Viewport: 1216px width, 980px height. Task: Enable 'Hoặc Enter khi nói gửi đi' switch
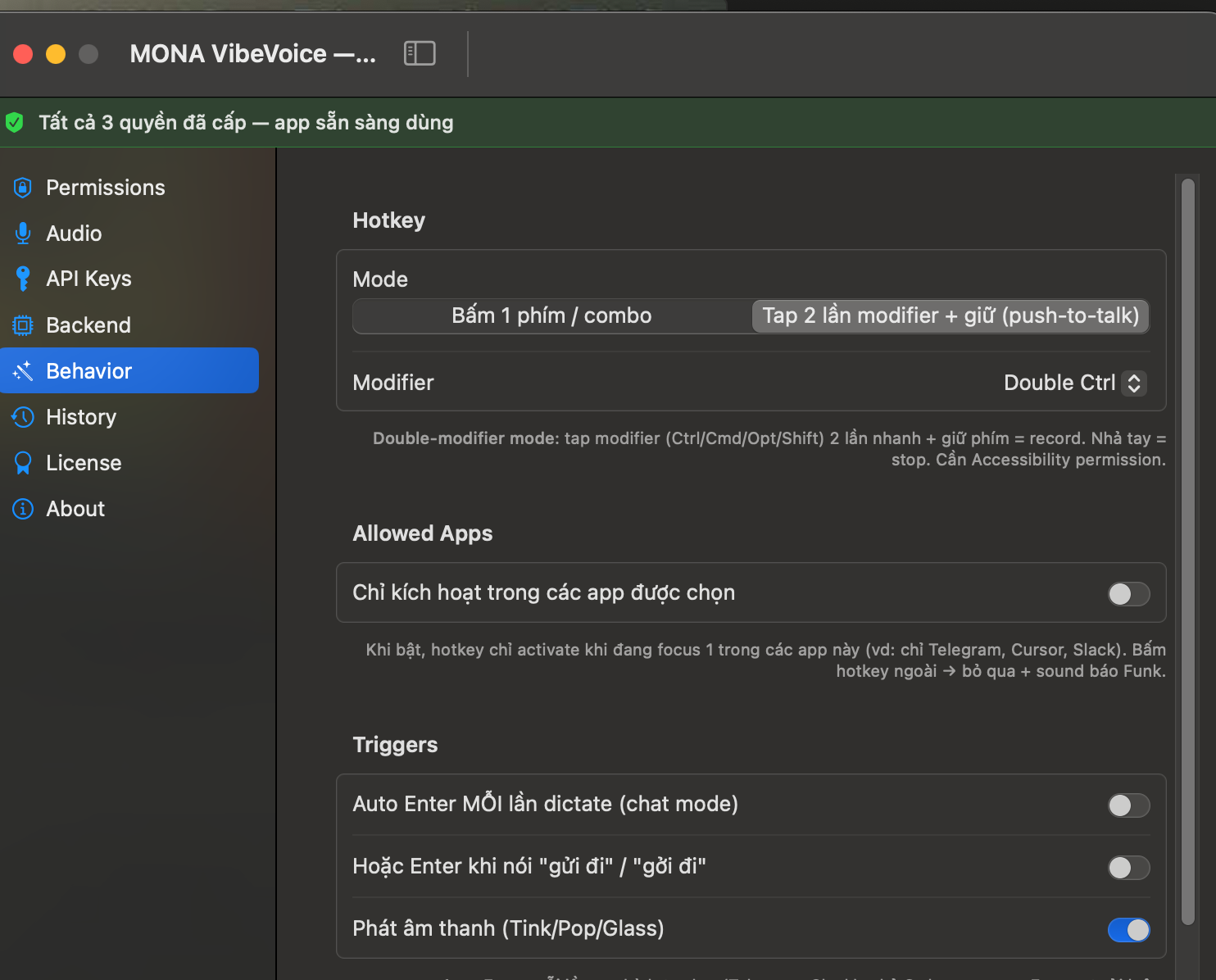tap(1128, 867)
